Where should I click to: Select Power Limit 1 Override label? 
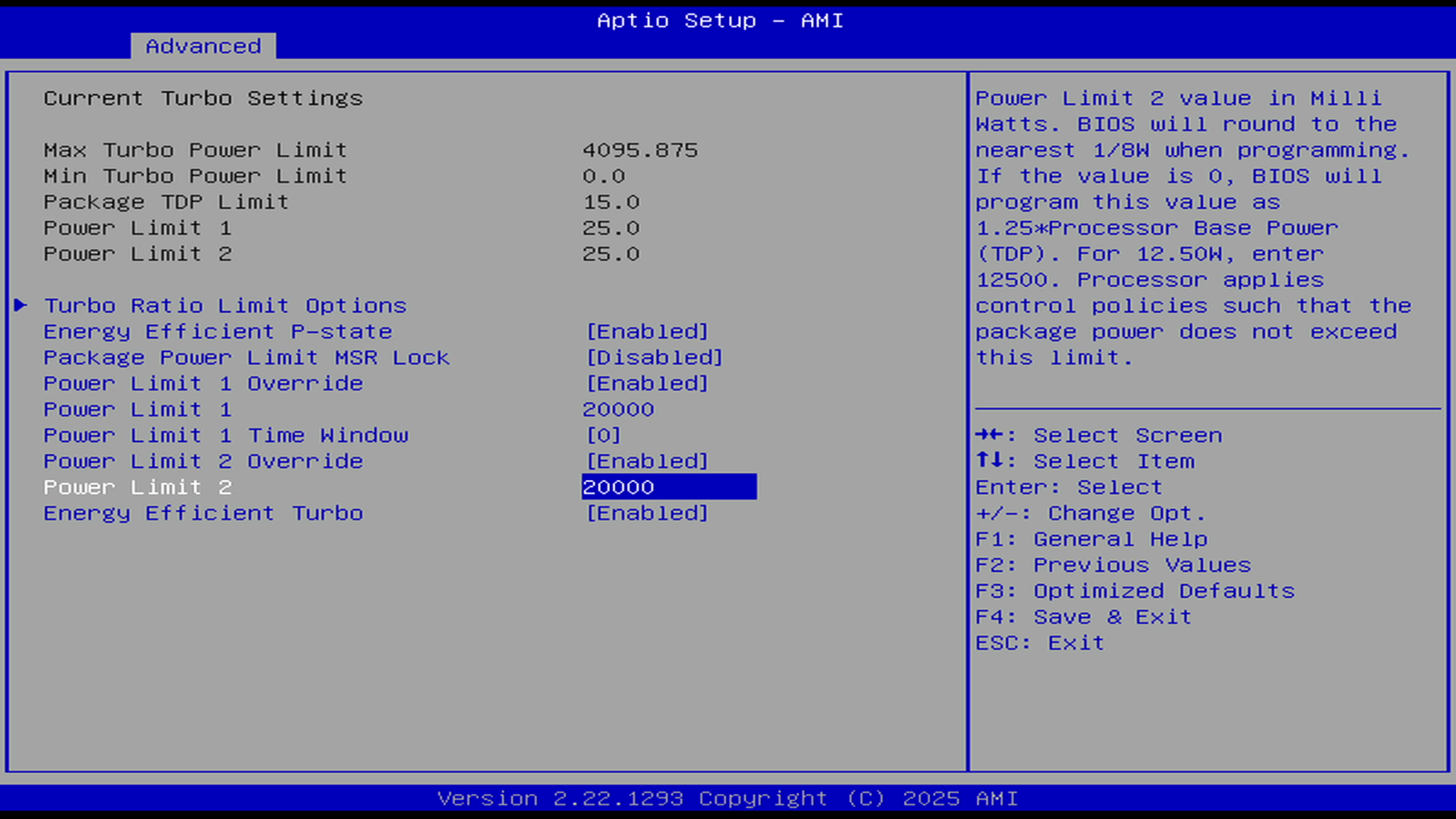coord(204,384)
